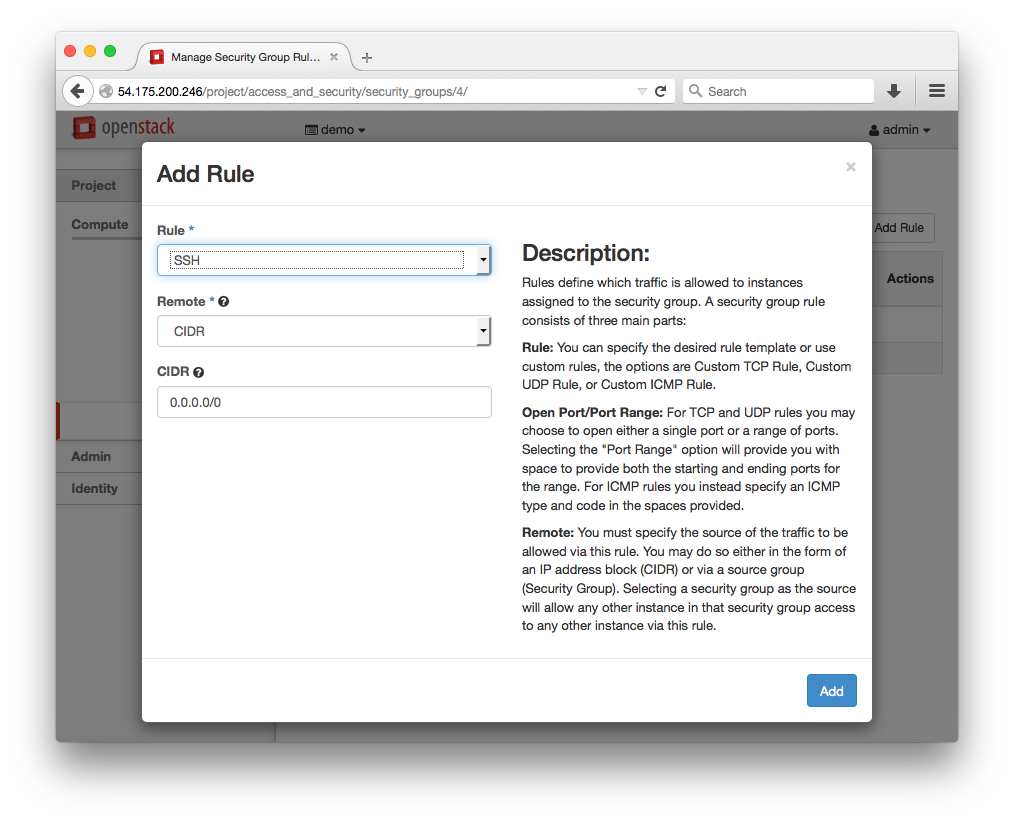This screenshot has height=822, width=1014.
Task: Open a new browser tab with plus
Action: [367, 58]
